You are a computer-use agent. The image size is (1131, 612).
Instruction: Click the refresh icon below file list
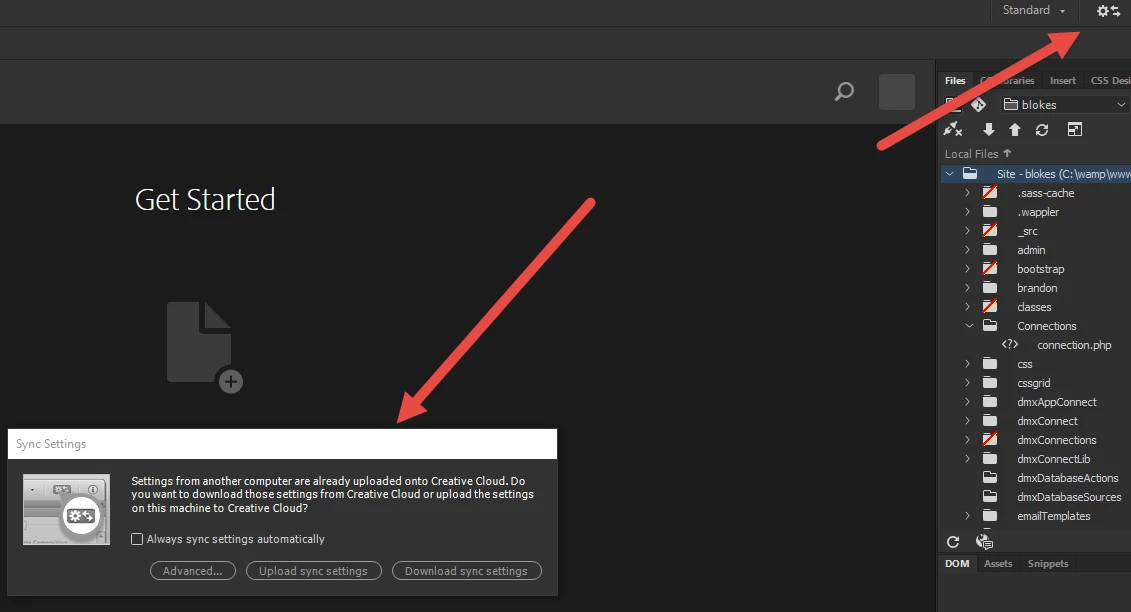tap(953, 542)
